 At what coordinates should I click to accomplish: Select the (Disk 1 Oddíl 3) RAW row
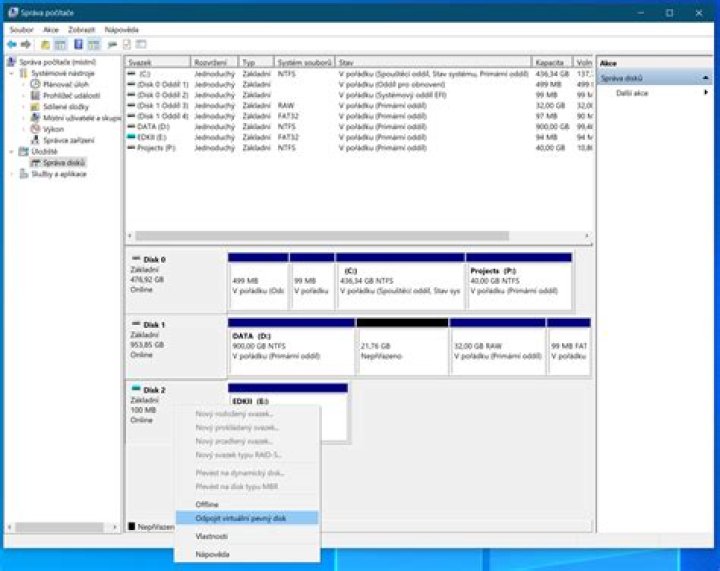360,106
